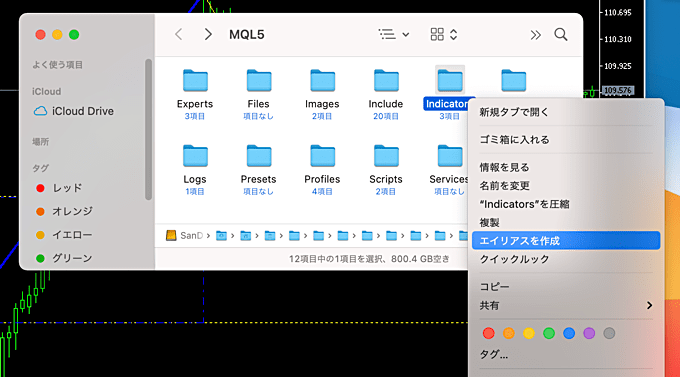
Task: Show more toolbar items chevrons
Action: pos(536,35)
